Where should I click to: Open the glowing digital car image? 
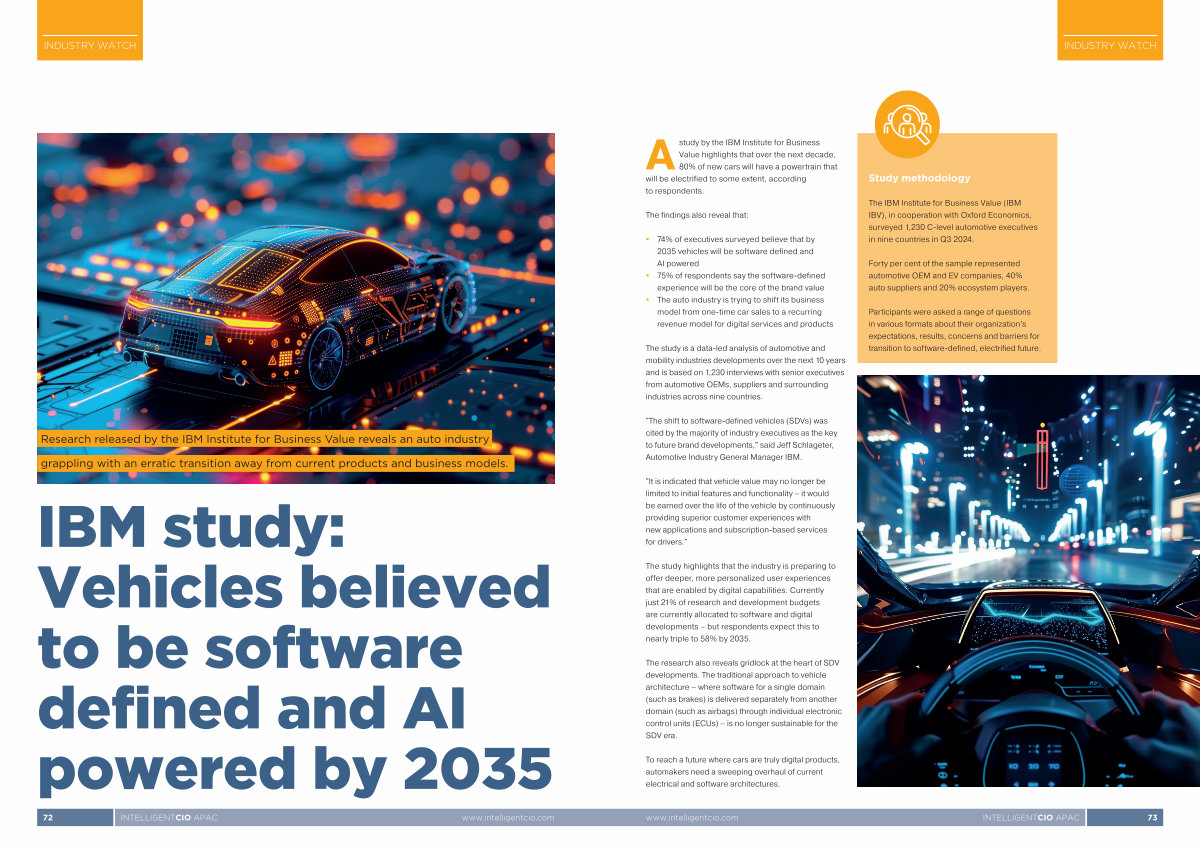pos(296,308)
